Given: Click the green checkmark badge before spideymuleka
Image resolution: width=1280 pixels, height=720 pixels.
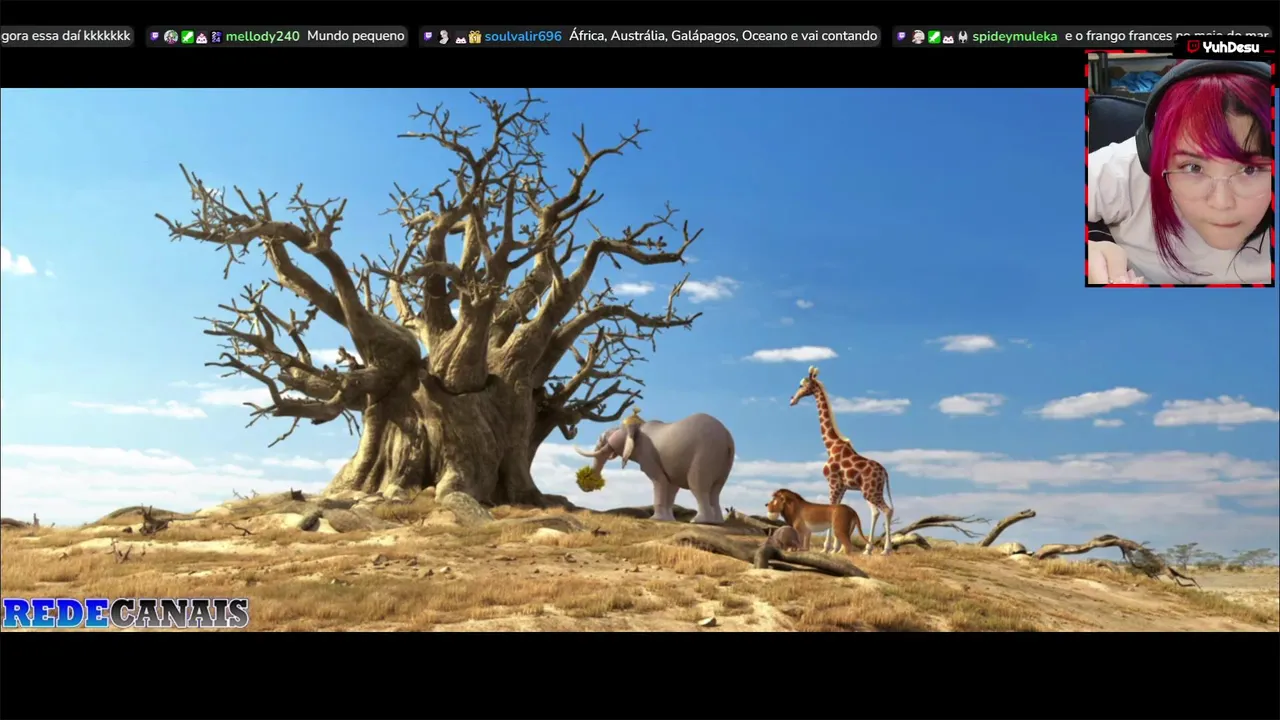Looking at the screenshot, I should pos(934,36).
